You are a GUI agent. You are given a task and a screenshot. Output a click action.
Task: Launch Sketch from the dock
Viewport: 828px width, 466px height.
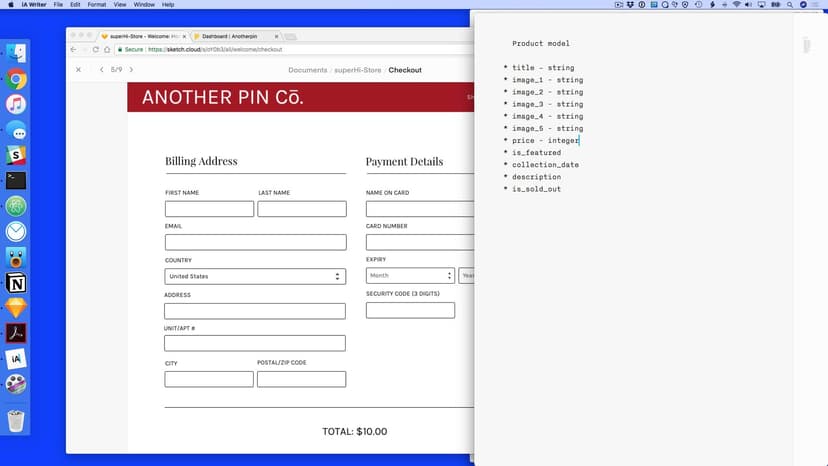pos(16,308)
